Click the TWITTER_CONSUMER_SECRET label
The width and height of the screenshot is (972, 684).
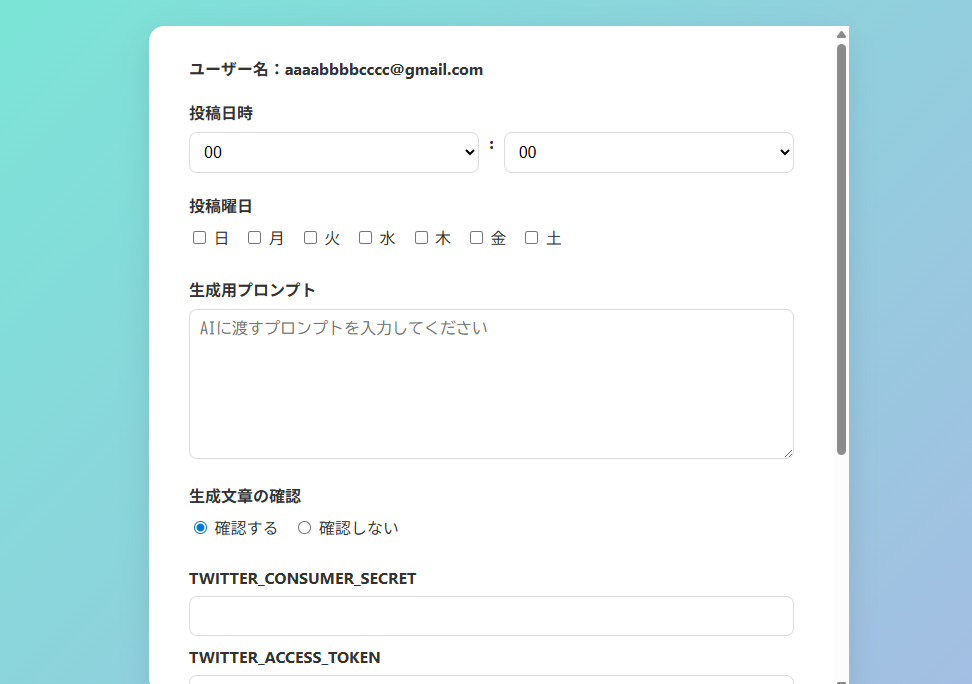point(303,579)
